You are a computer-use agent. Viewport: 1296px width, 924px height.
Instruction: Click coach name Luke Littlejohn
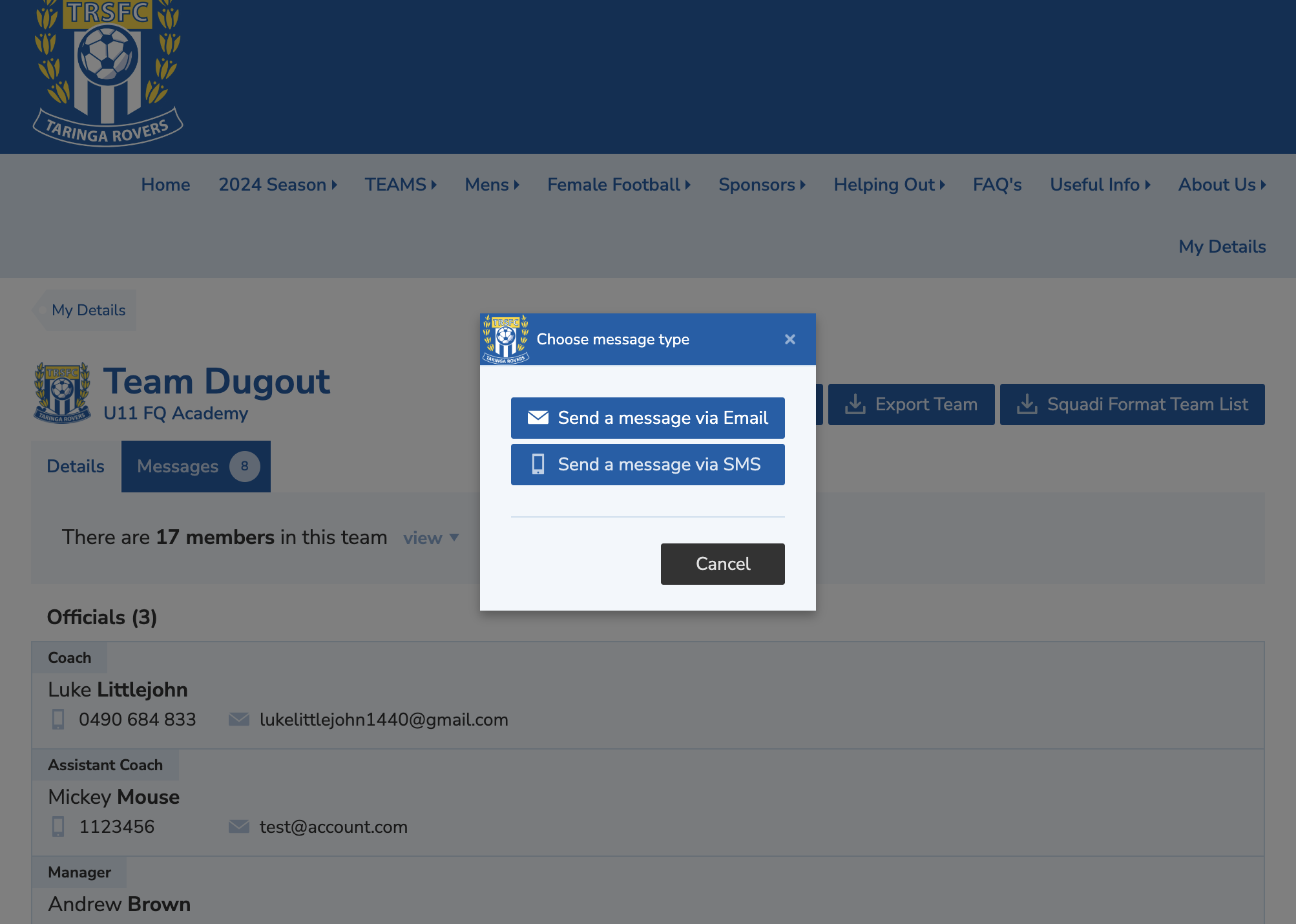tap(118, 689)
